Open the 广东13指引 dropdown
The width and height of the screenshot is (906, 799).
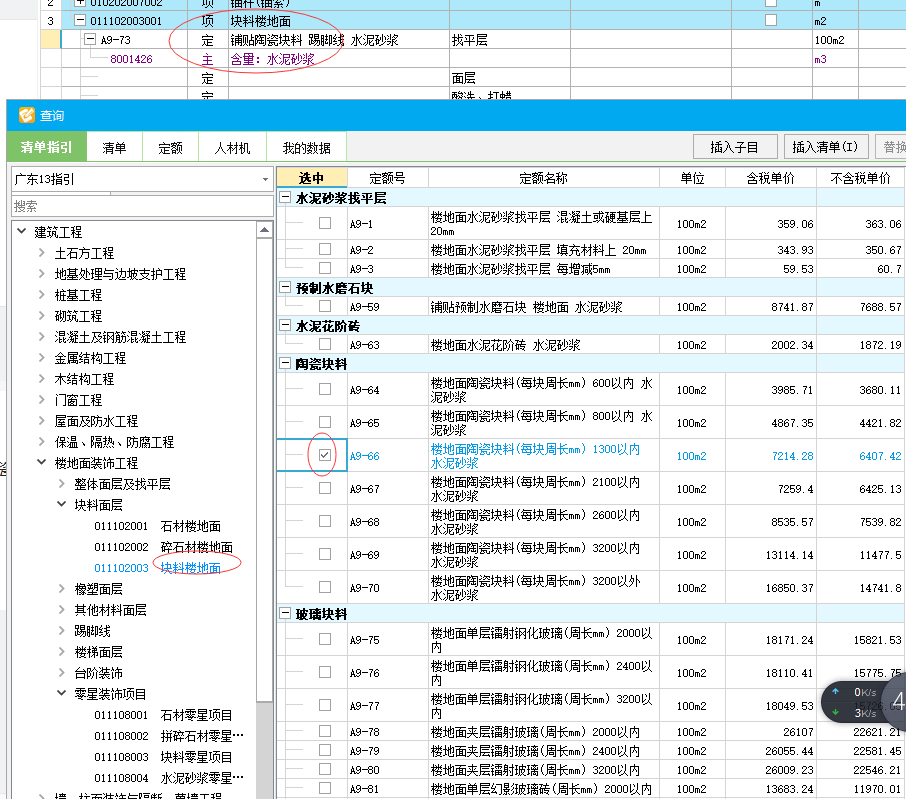coord(265,179)
